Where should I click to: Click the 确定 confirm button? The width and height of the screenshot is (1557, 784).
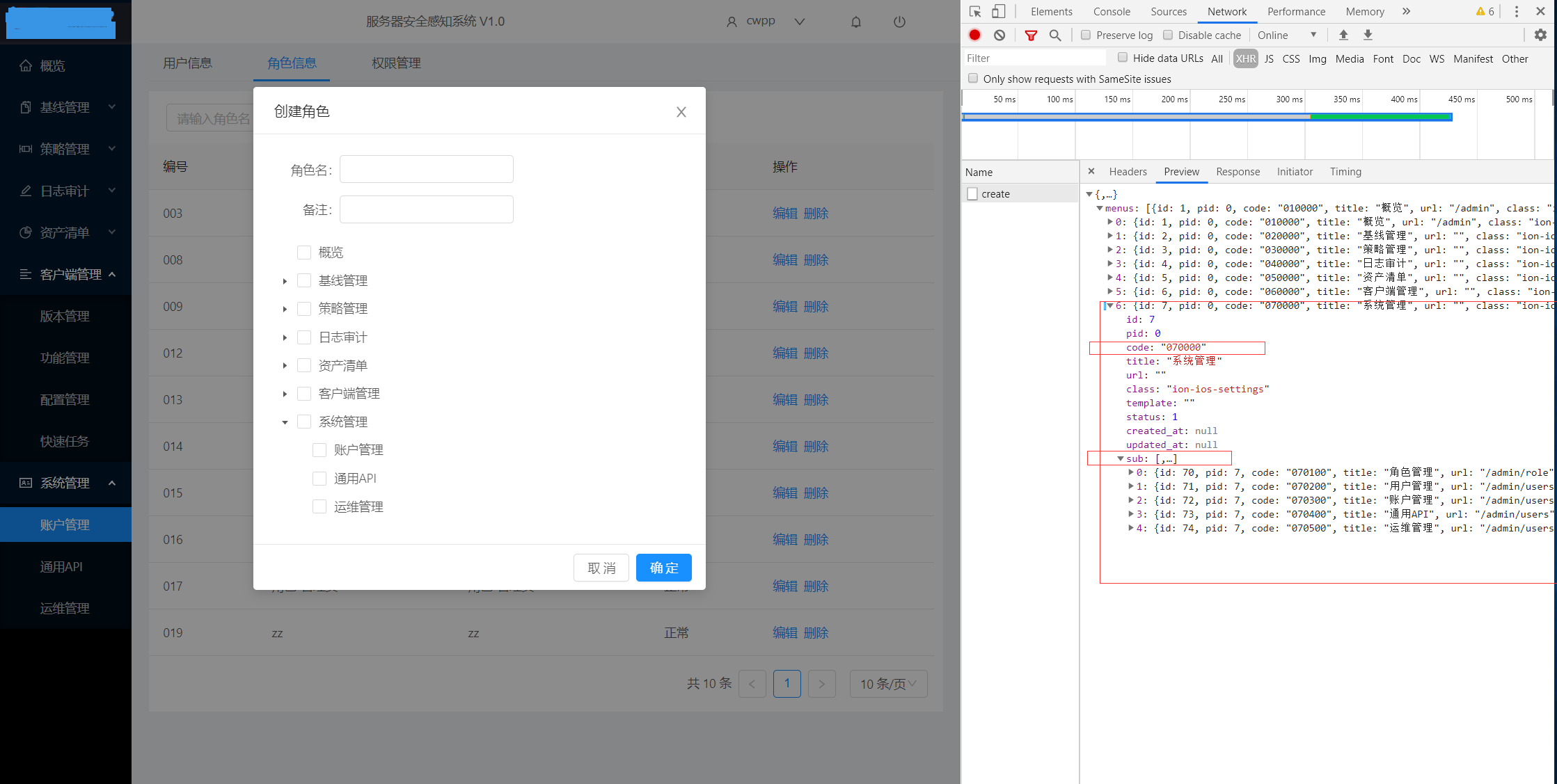(663, 568)
